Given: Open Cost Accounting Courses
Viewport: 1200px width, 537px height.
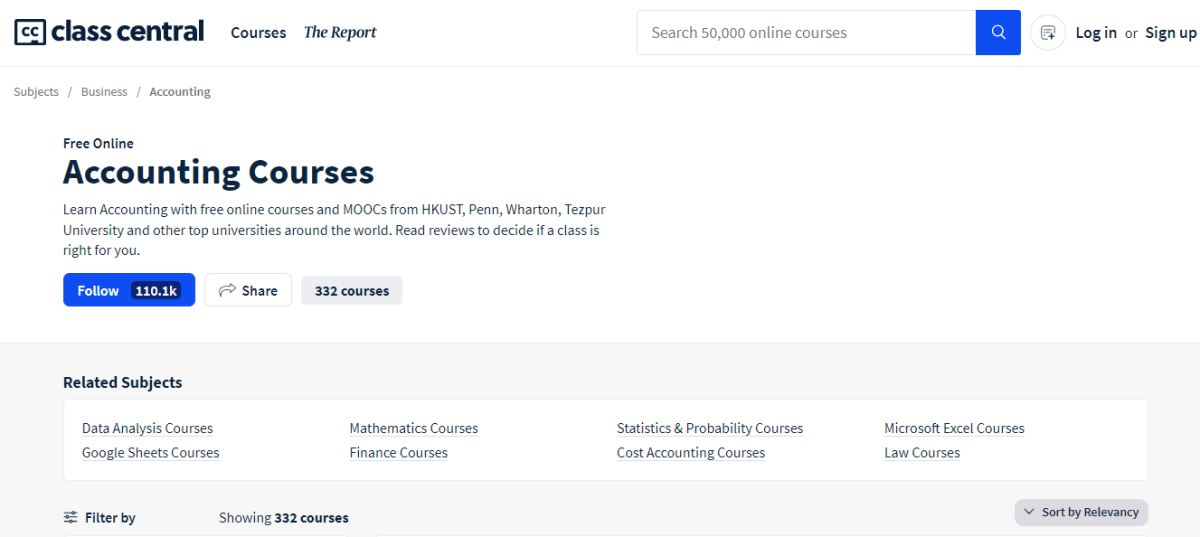Looking at the screenshot, I should 691,453.
